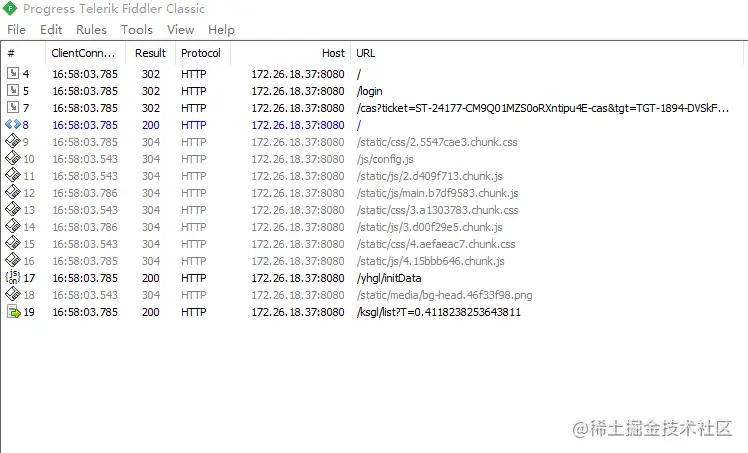
Task: Sort by the Host column header
Action: pyautogui.click(x=333, y=53)
